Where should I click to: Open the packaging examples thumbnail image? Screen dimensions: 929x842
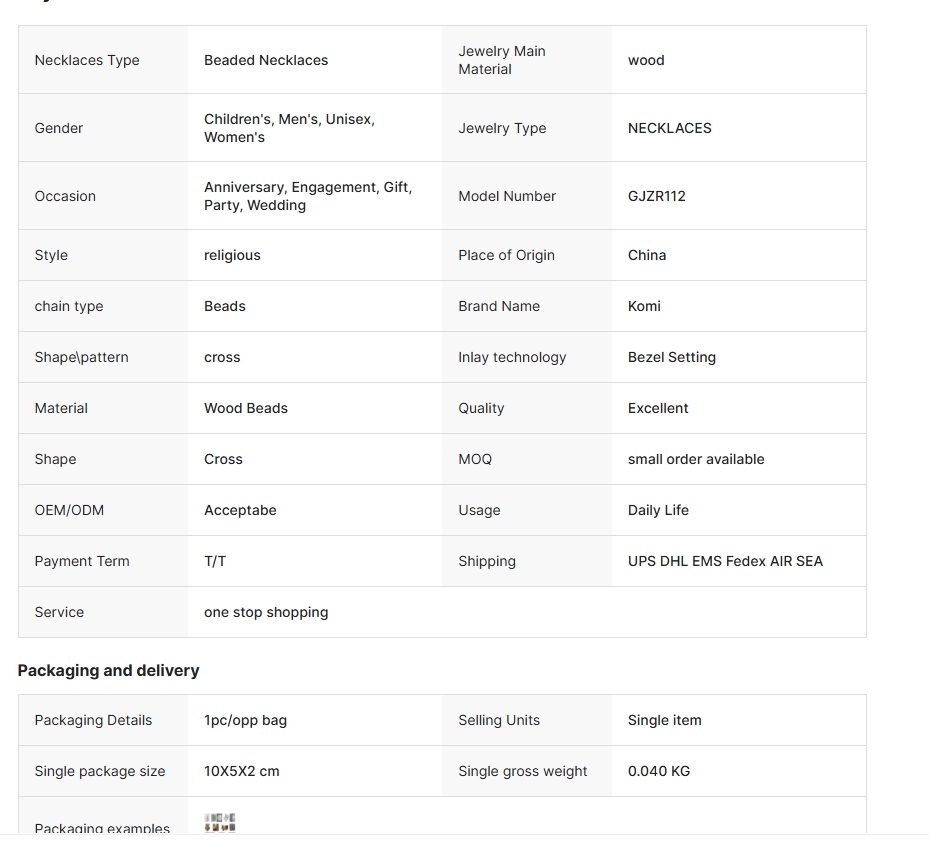(x=220, y=823)
